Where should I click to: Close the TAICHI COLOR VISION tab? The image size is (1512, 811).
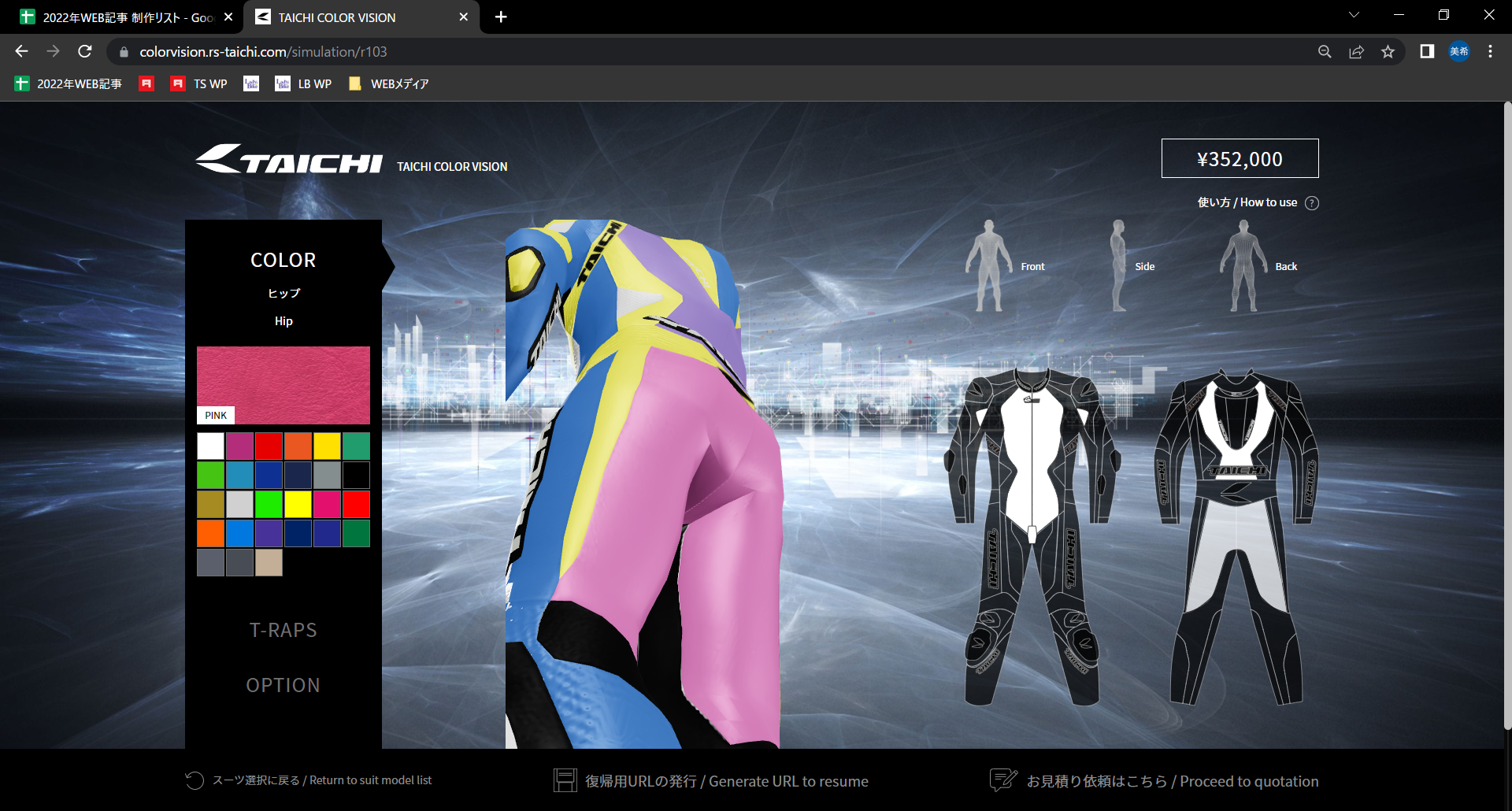tap(463, 17)
